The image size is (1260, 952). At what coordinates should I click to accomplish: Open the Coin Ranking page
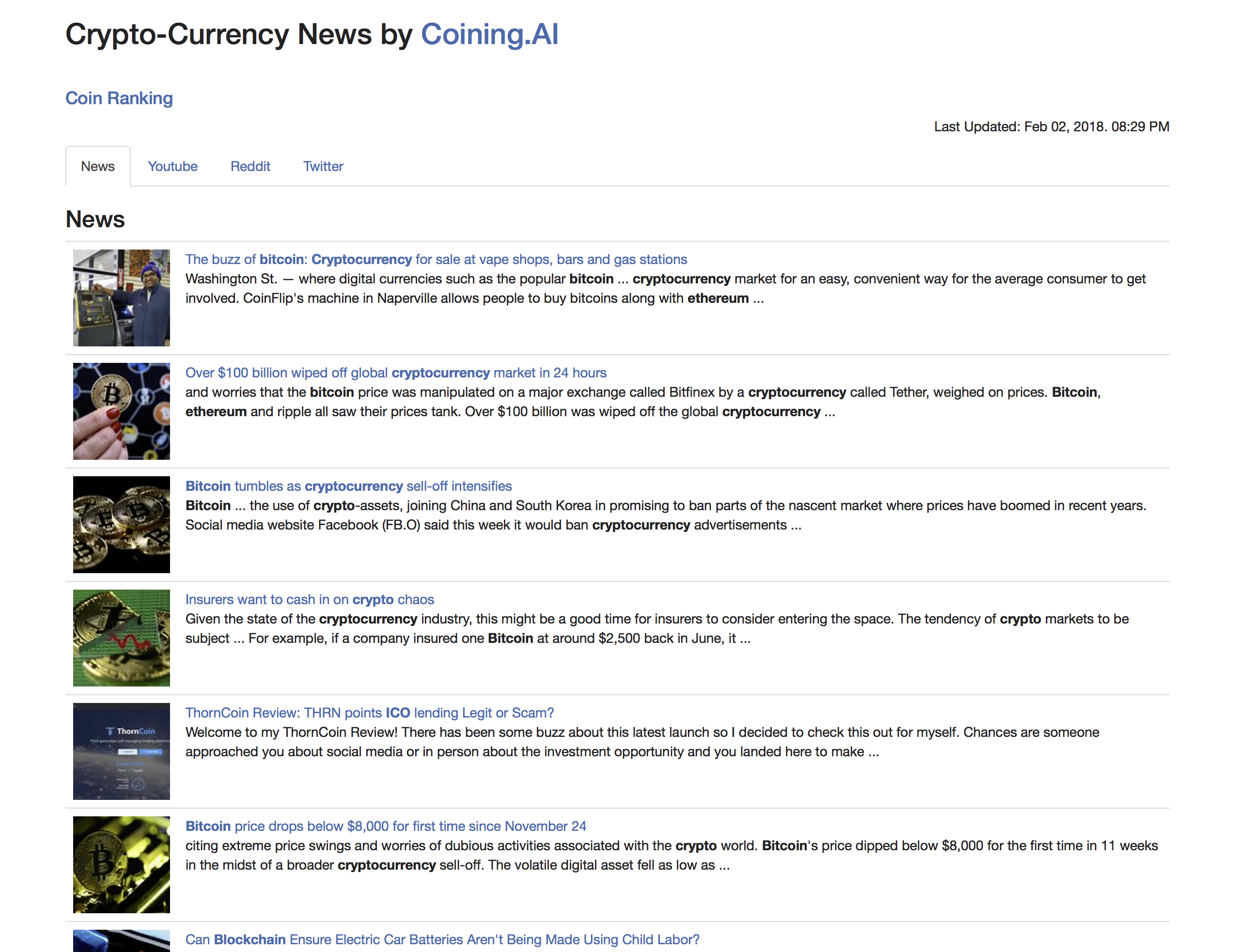[x=119, y=98]
